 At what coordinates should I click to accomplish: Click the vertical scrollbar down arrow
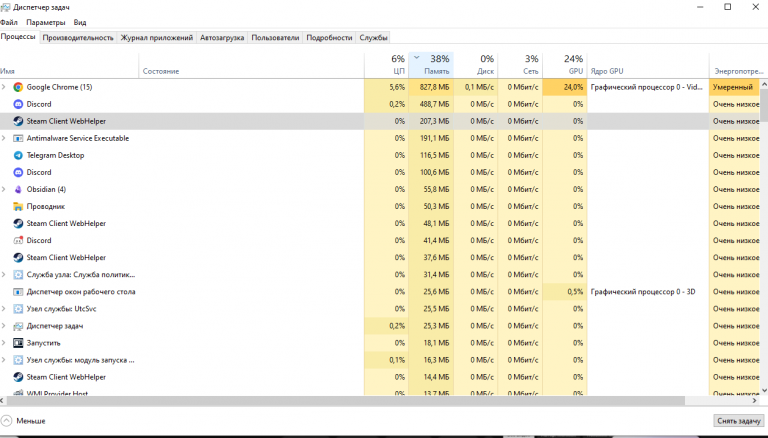click(x=764, y=390)
